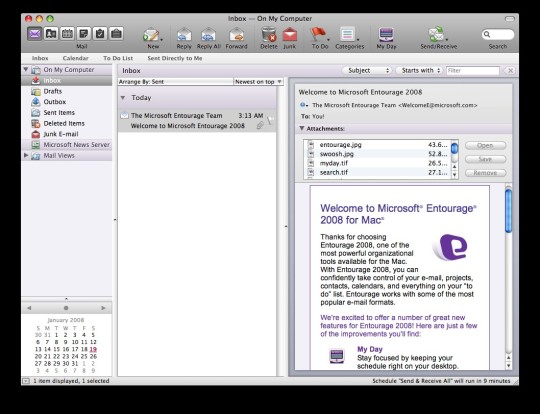Expand the Mail Views group
This screenshot has height=414, width=540.
26,155
